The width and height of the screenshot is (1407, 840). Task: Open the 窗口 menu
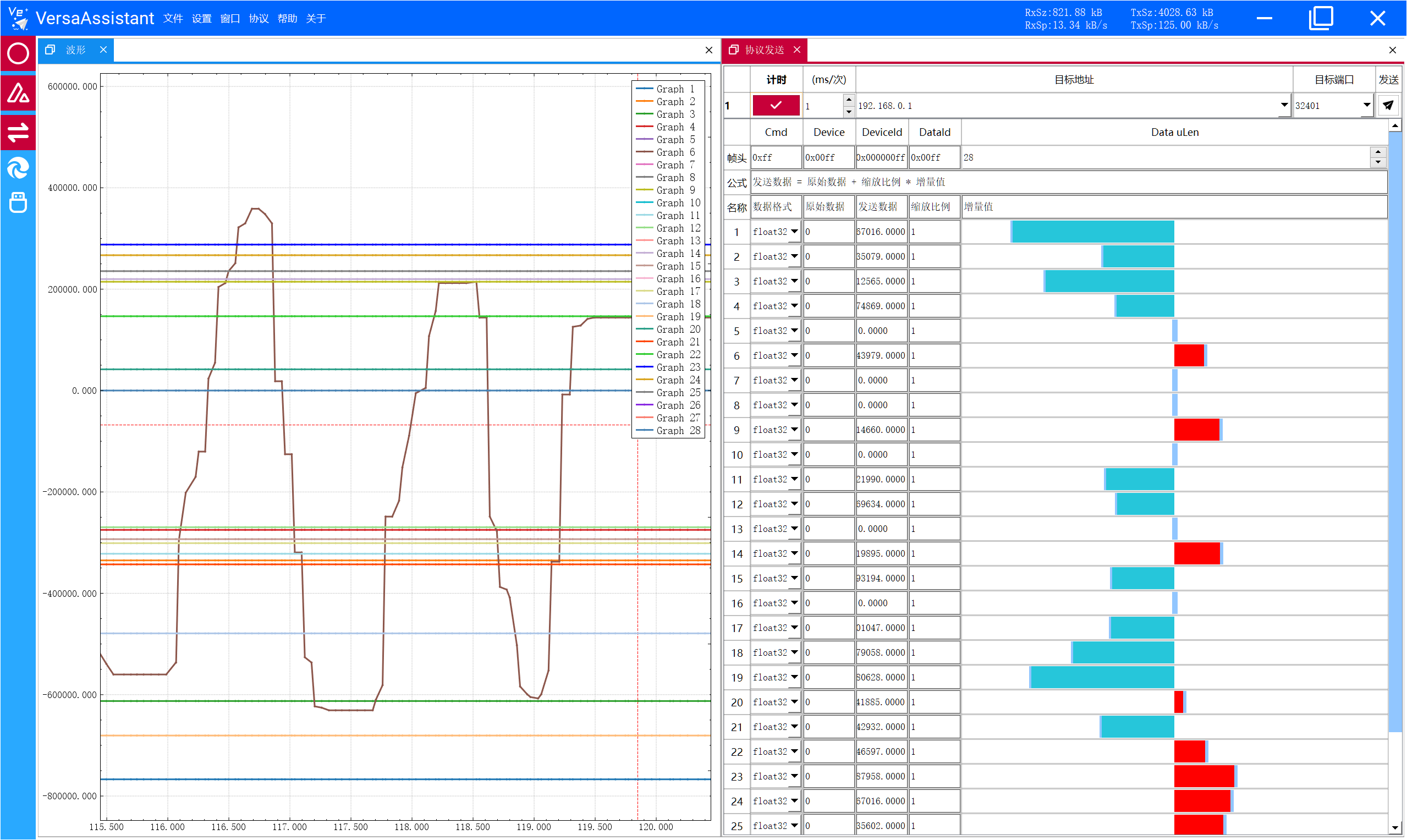pyautogui.click(x=230, y=19)
